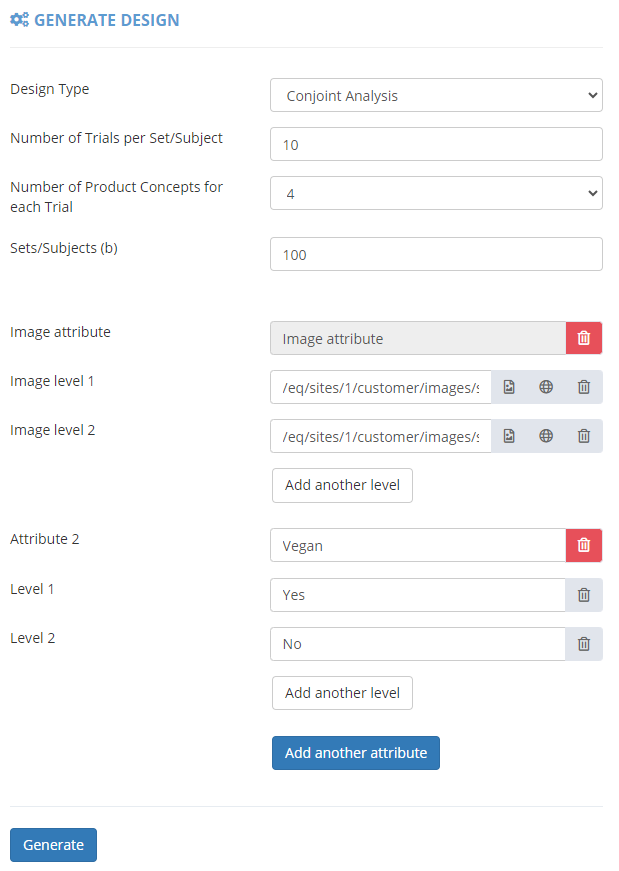Open the Design Type dropdown
This screenshot has height=871, width=619.
[436, 96]
